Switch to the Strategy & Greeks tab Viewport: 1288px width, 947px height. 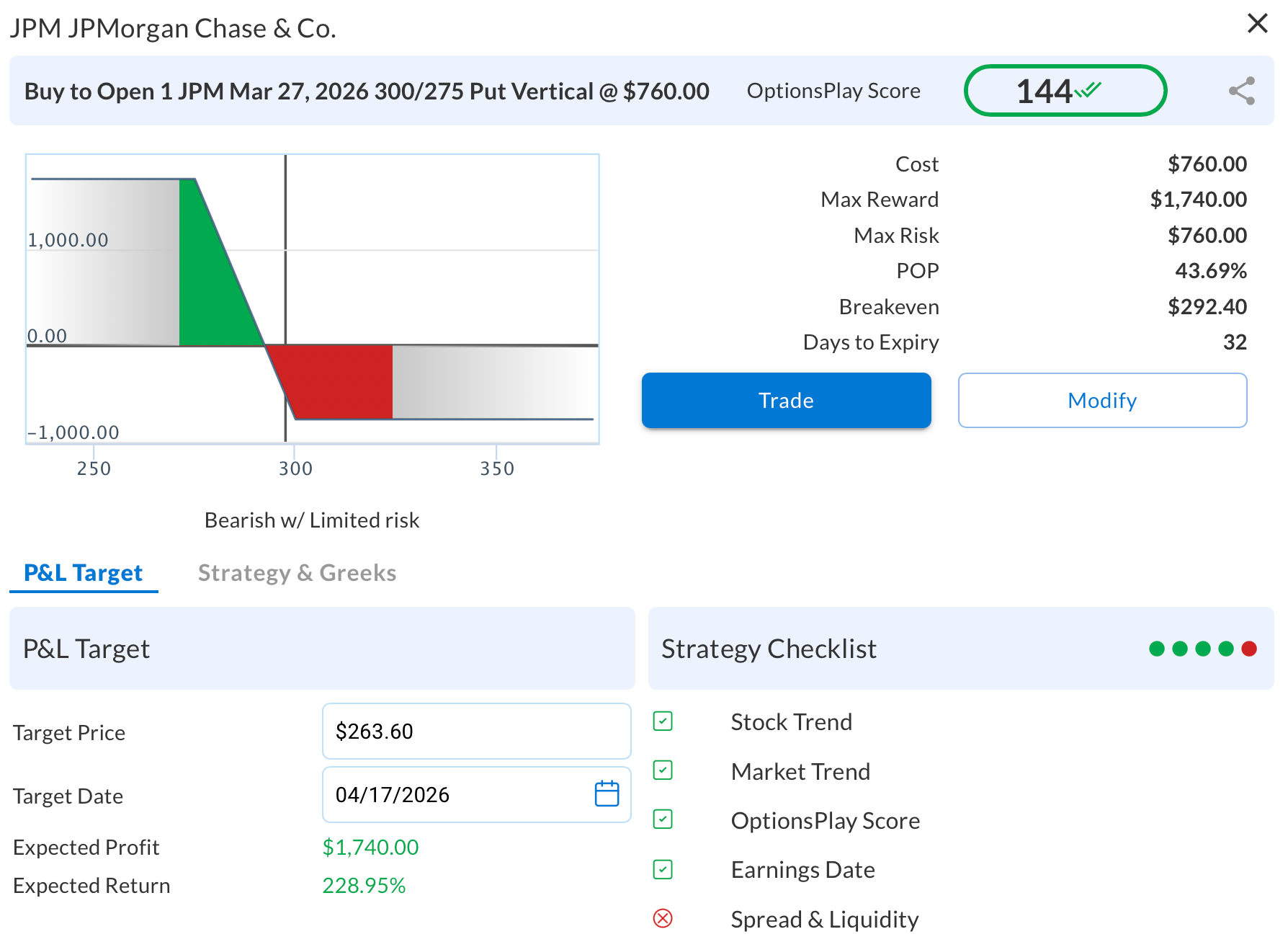coord(297,573)
